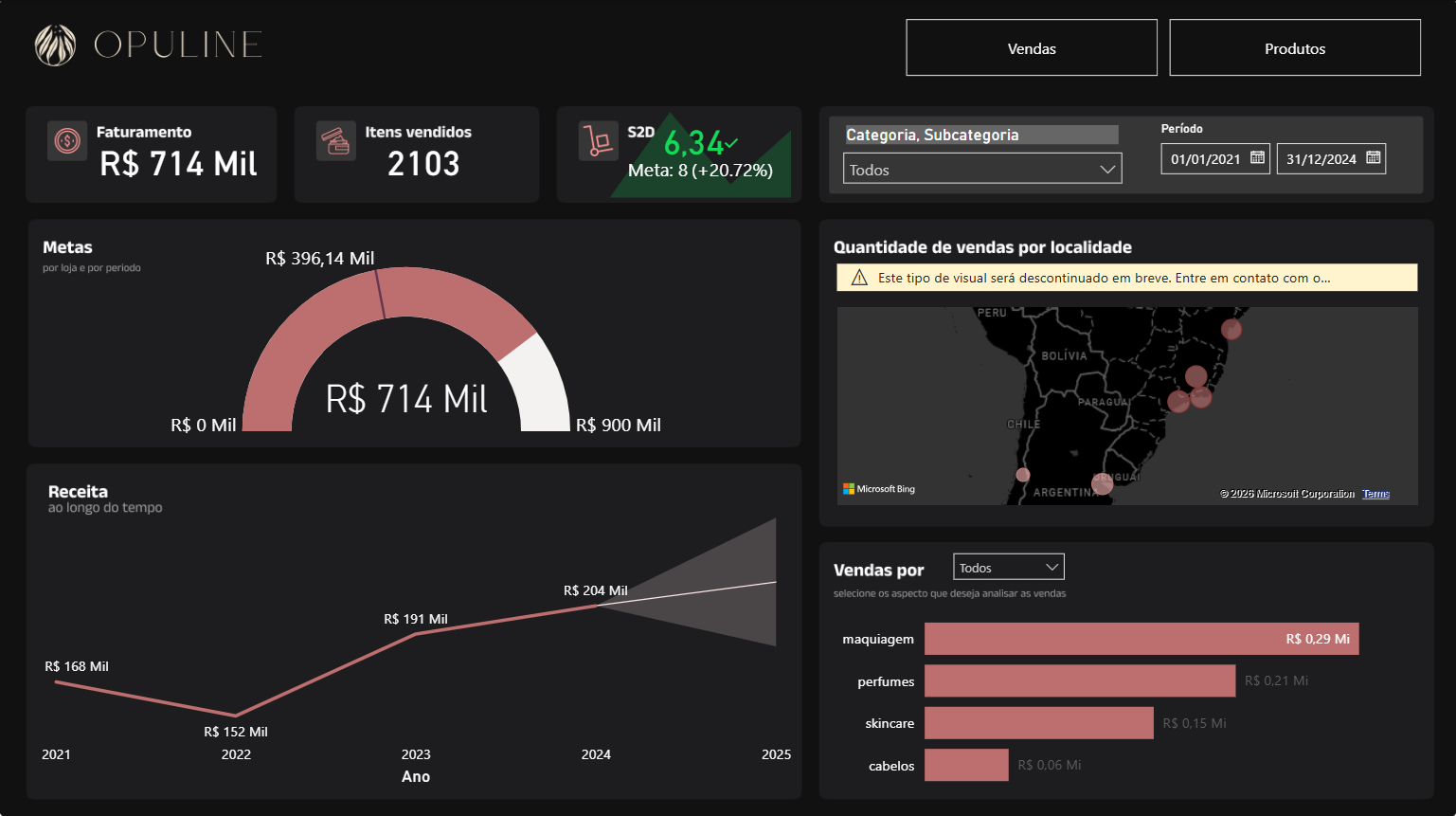Open calendar picker for start date 01/01/2021
The image size is (1456, 816).
(x=1257, y=158)
